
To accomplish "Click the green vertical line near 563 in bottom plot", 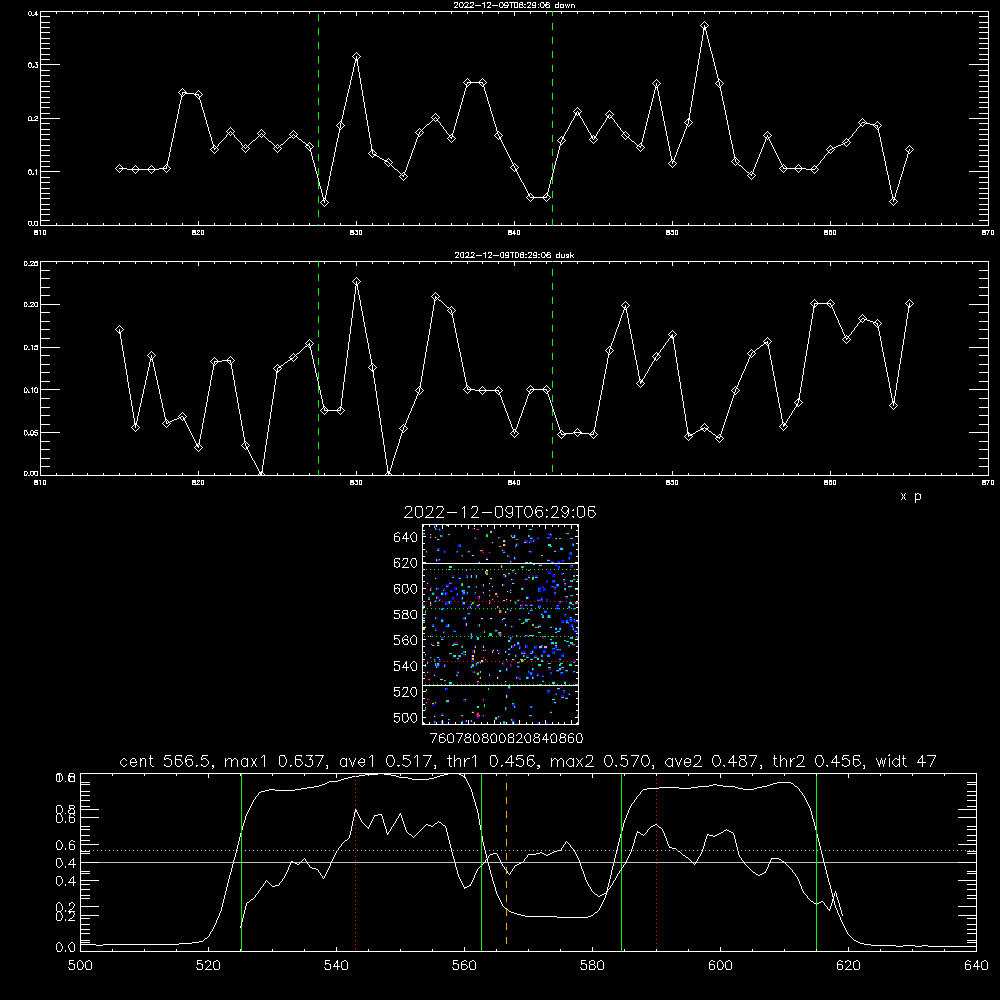I will pos(482,861).
